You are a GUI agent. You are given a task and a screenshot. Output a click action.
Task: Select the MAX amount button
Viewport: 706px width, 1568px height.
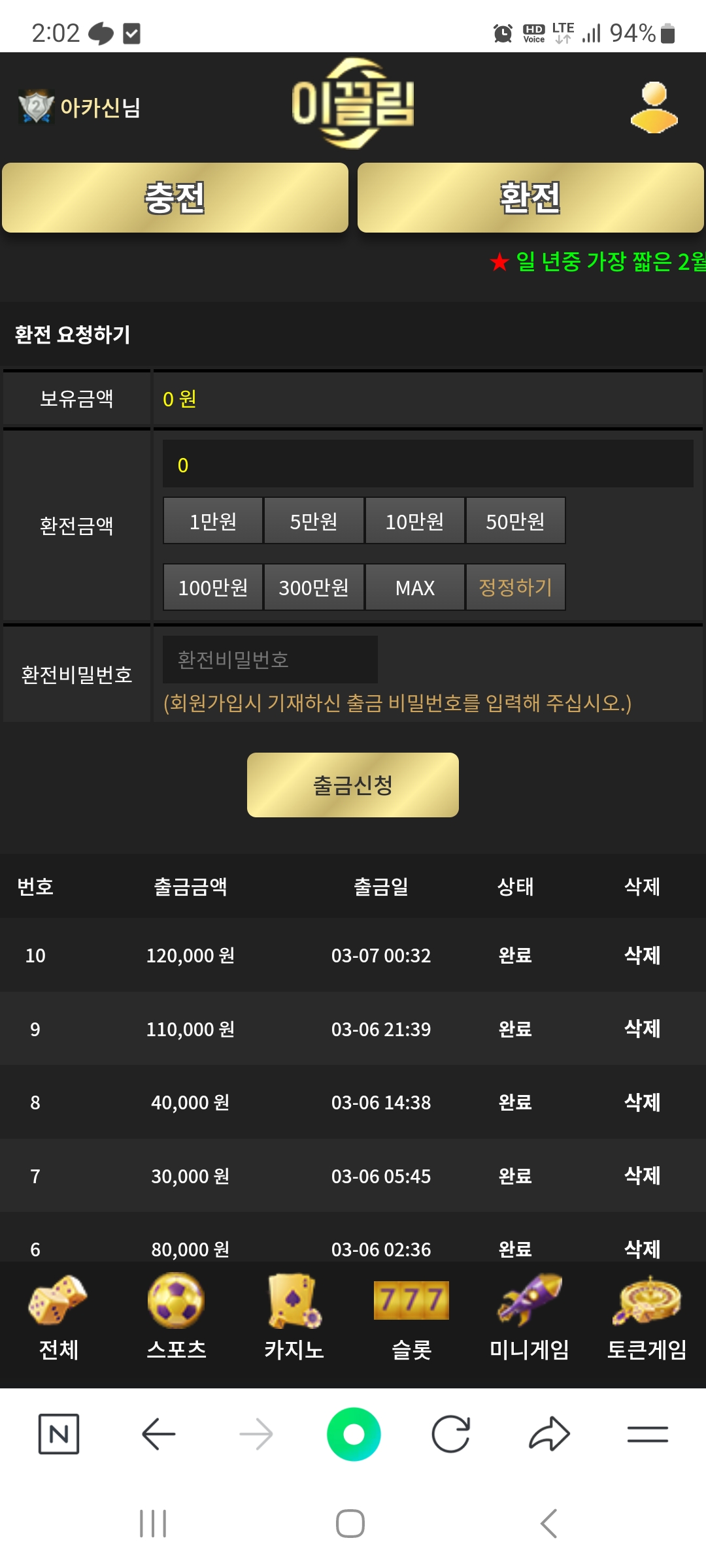415,587
